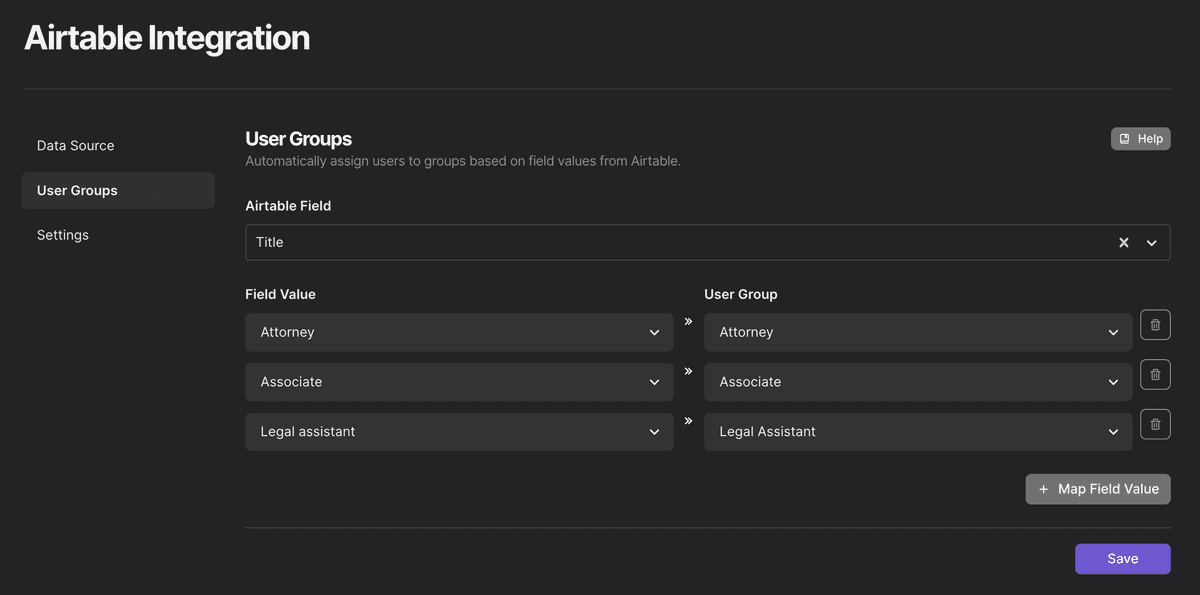Click the Airtable Integration heading

tap(167, 38)
